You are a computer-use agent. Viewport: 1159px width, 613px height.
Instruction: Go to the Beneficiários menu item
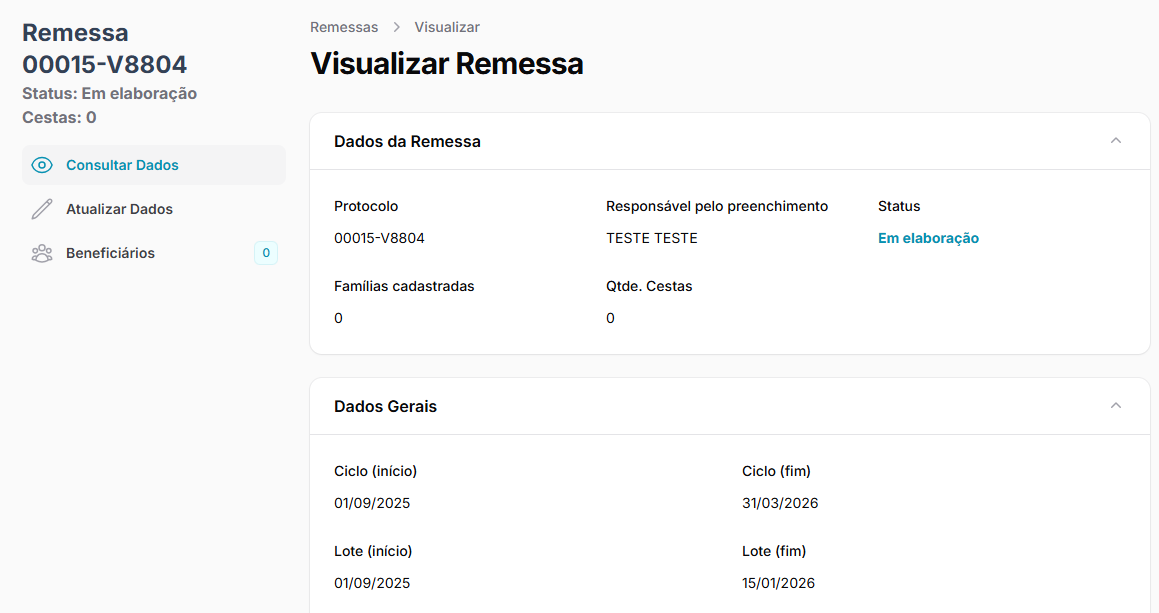coord(110,253)
